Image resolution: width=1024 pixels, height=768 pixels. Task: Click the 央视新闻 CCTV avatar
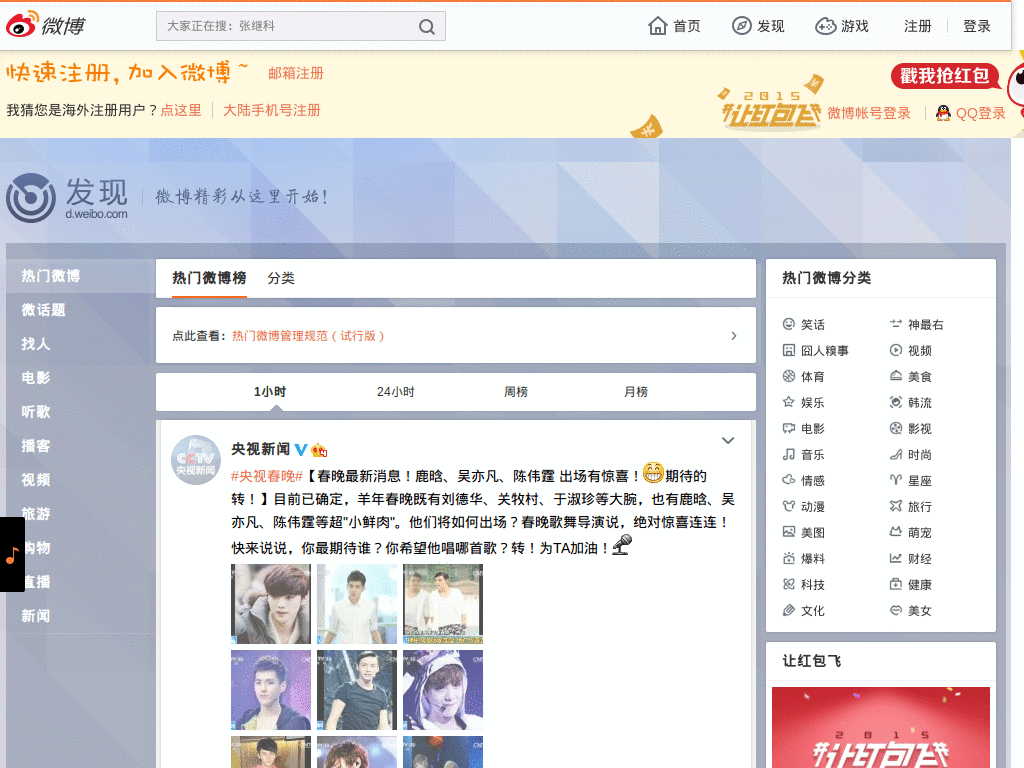(x=196, y=460)
